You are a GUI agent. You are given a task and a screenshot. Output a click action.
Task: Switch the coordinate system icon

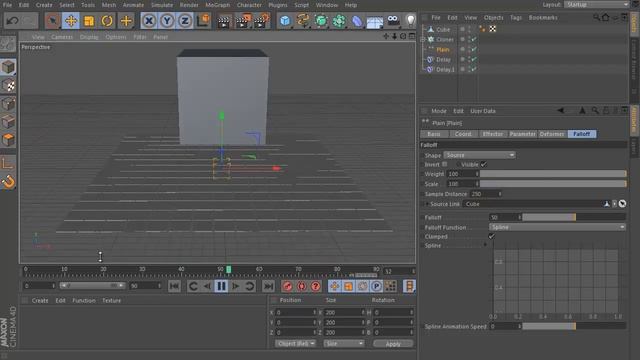coord(203,20)
